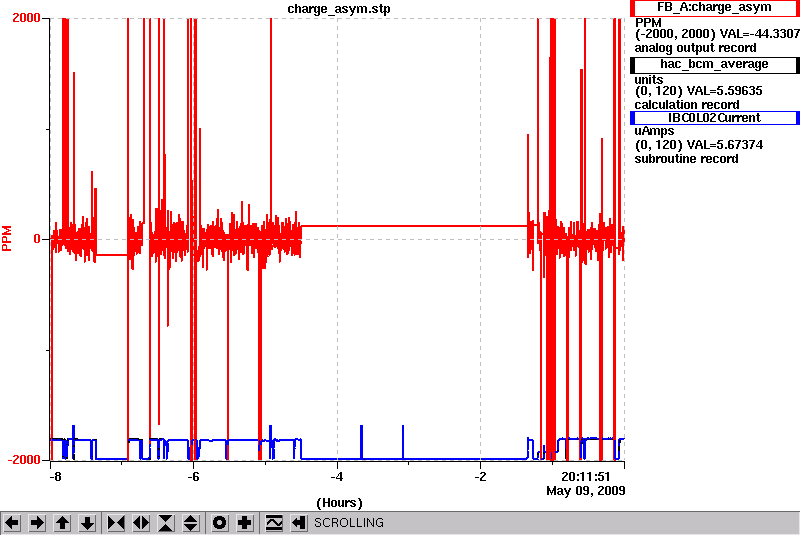Click the arrow-to-bar scroll mode icon
The height and width of the screenshot is (535, 800).
(x=299, y=523)
